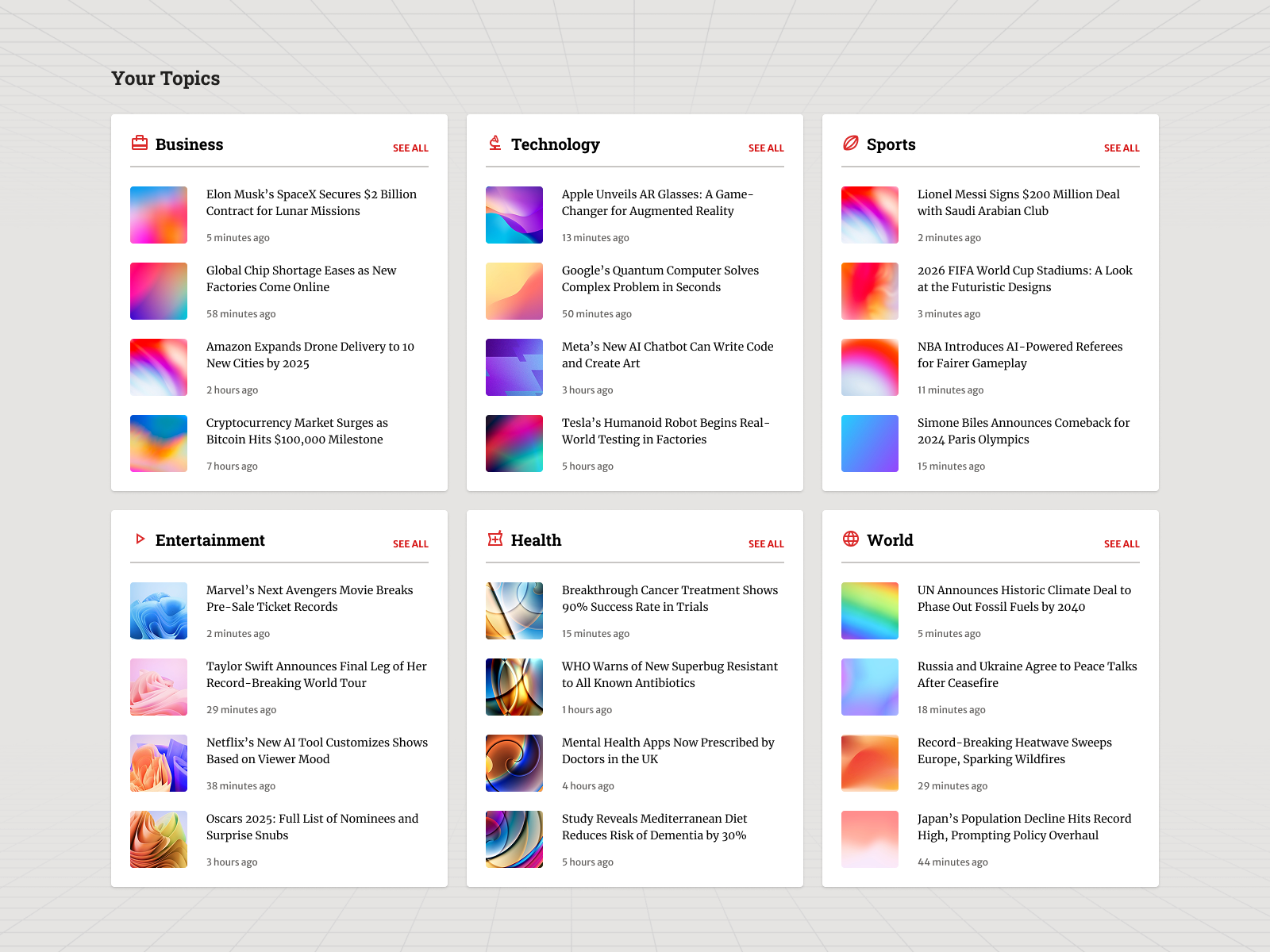
Task: Click the Business briefcase icon
Action: (x=140, y=143)
